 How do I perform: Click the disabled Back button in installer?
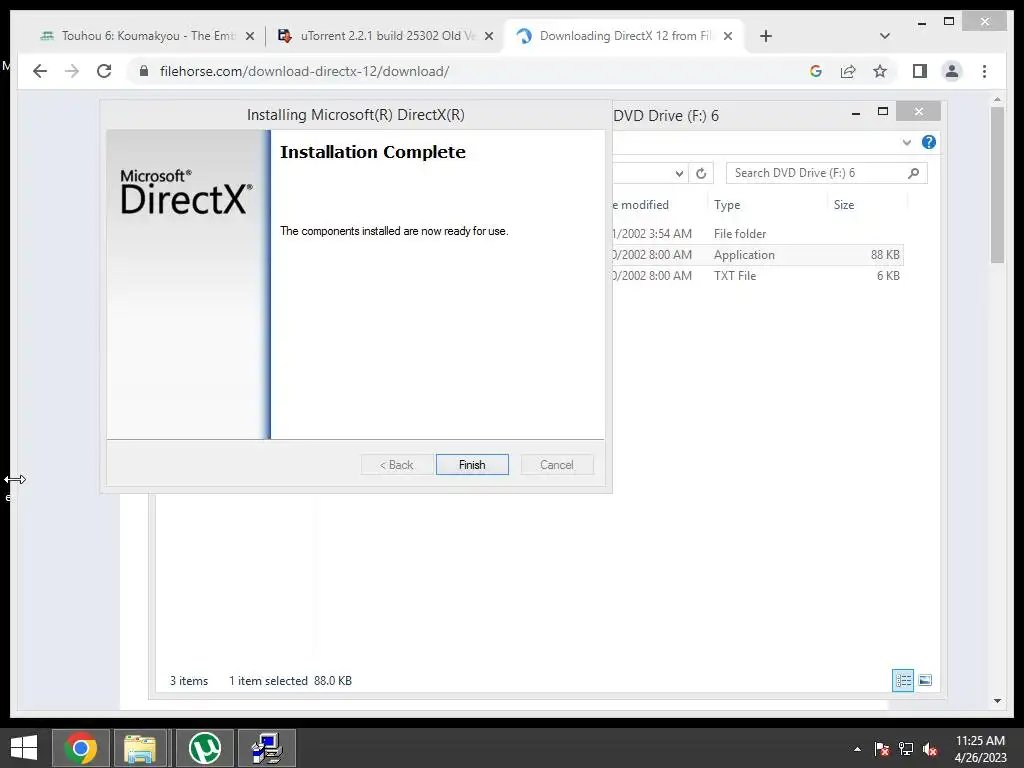397,464
